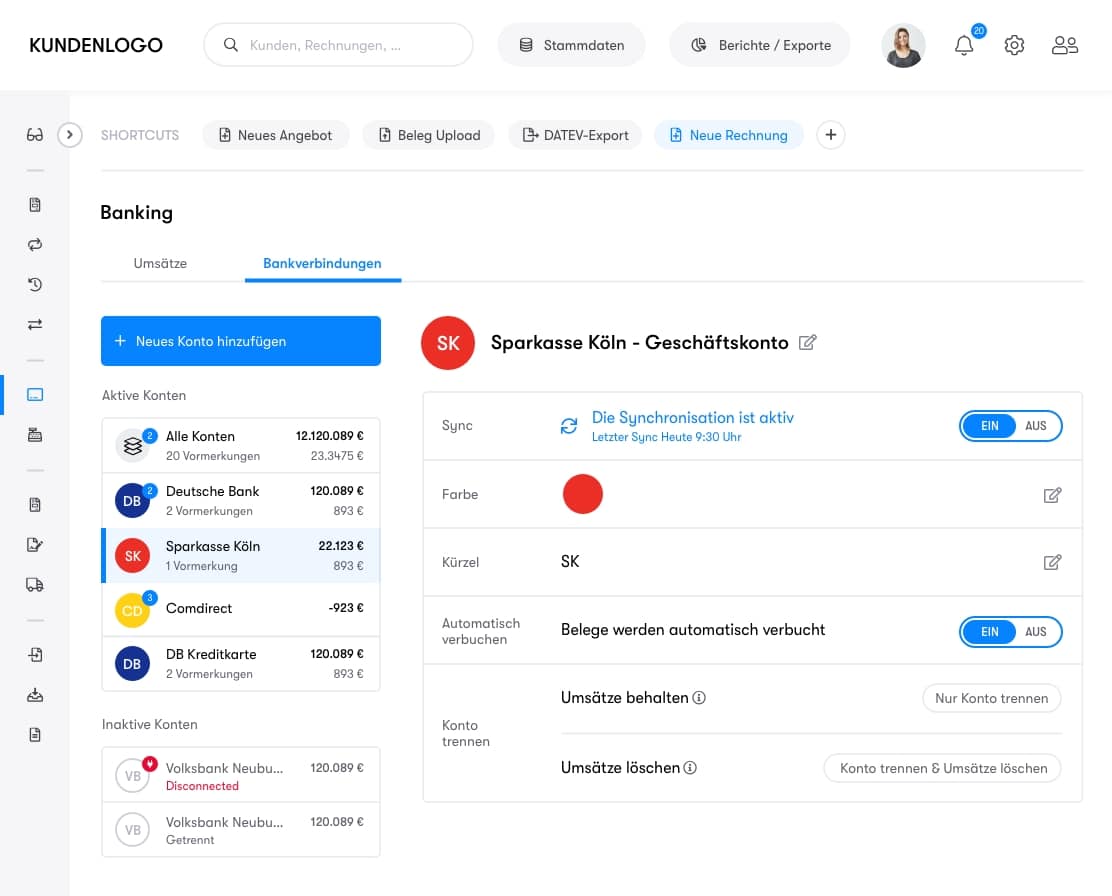Open the delivery truck sidebar icon
The height and width of the screenshot is (896, 1112).
coord(35,585)
